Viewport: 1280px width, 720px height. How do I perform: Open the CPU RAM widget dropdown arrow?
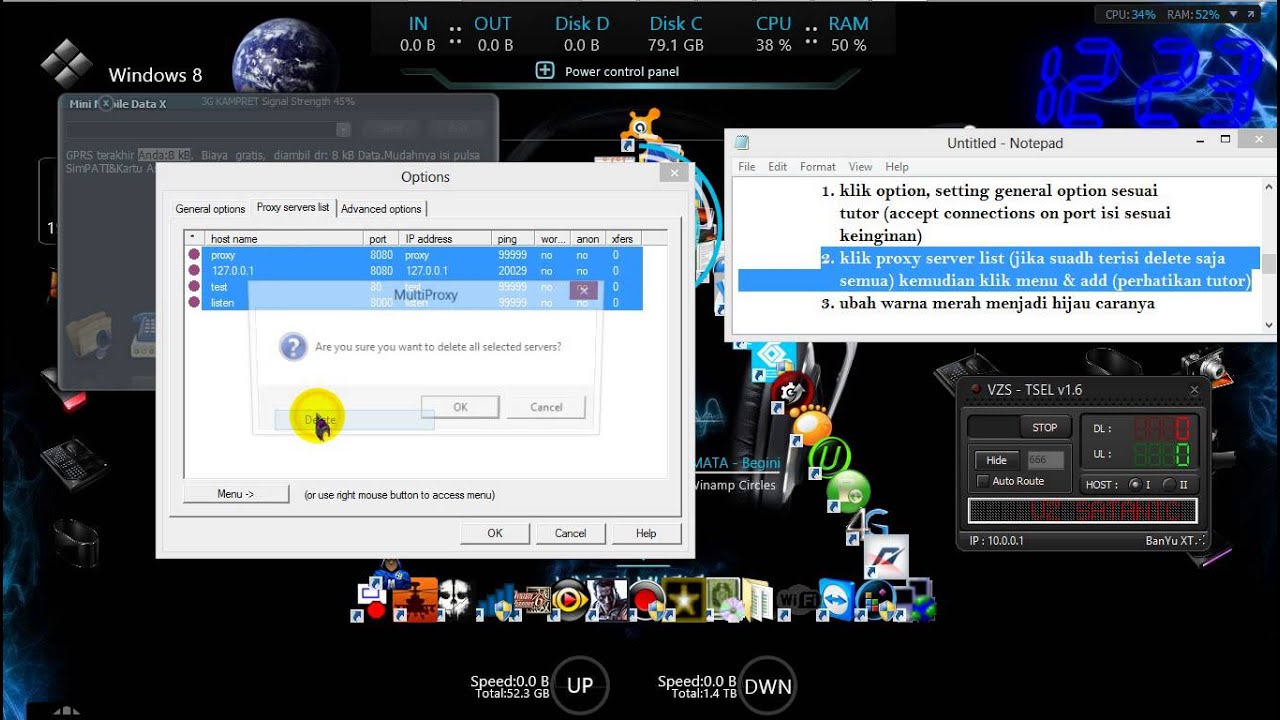tap(1235, 15)
